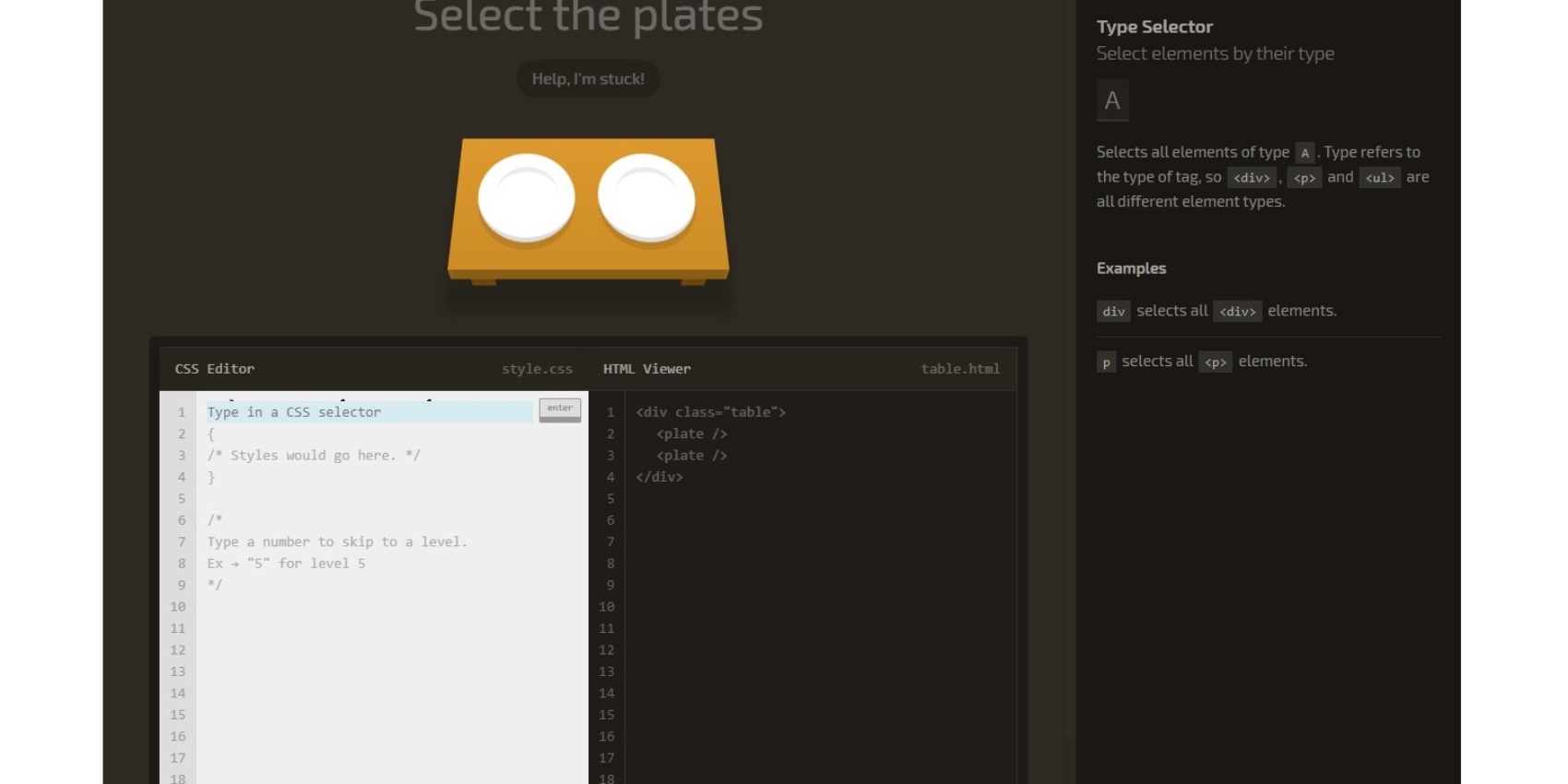1568x784 pixels.
Task: Click the <div> tag in example row
Action: click(x=1238, y=311)
